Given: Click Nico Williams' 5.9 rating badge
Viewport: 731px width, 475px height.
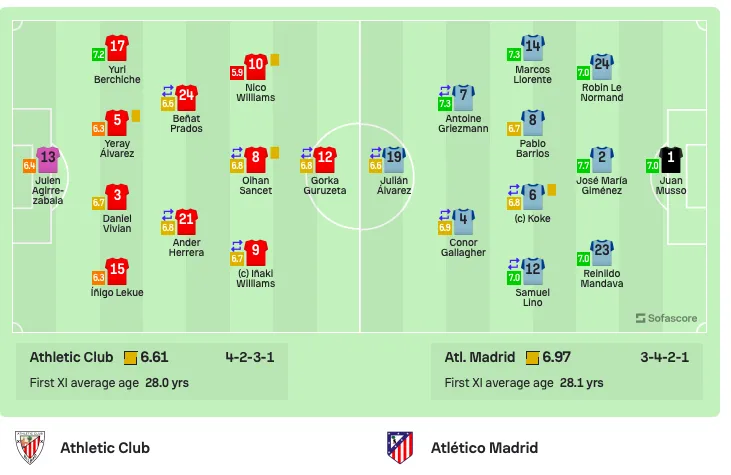Looking at the screenshot, I should [237, 73].
